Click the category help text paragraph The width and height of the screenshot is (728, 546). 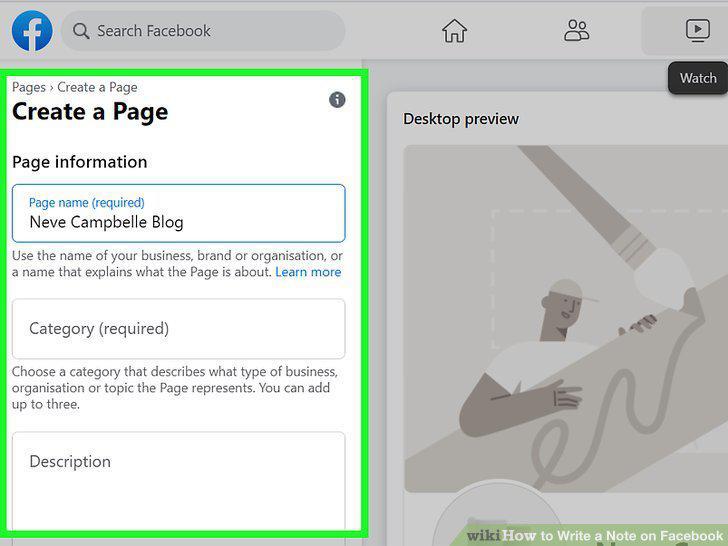175,388
